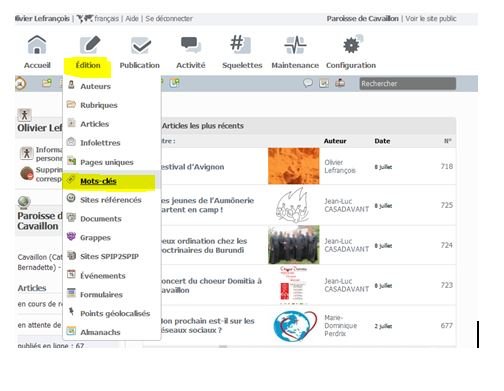Select Points géolocalisés menu item
Viewport: 504px width, 391px height.
115,314
